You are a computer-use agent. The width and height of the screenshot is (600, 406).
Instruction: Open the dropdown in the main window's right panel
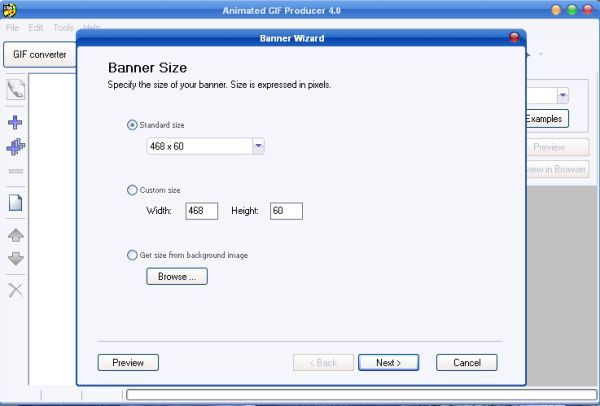pyautogui.click(x=562, y=95)
